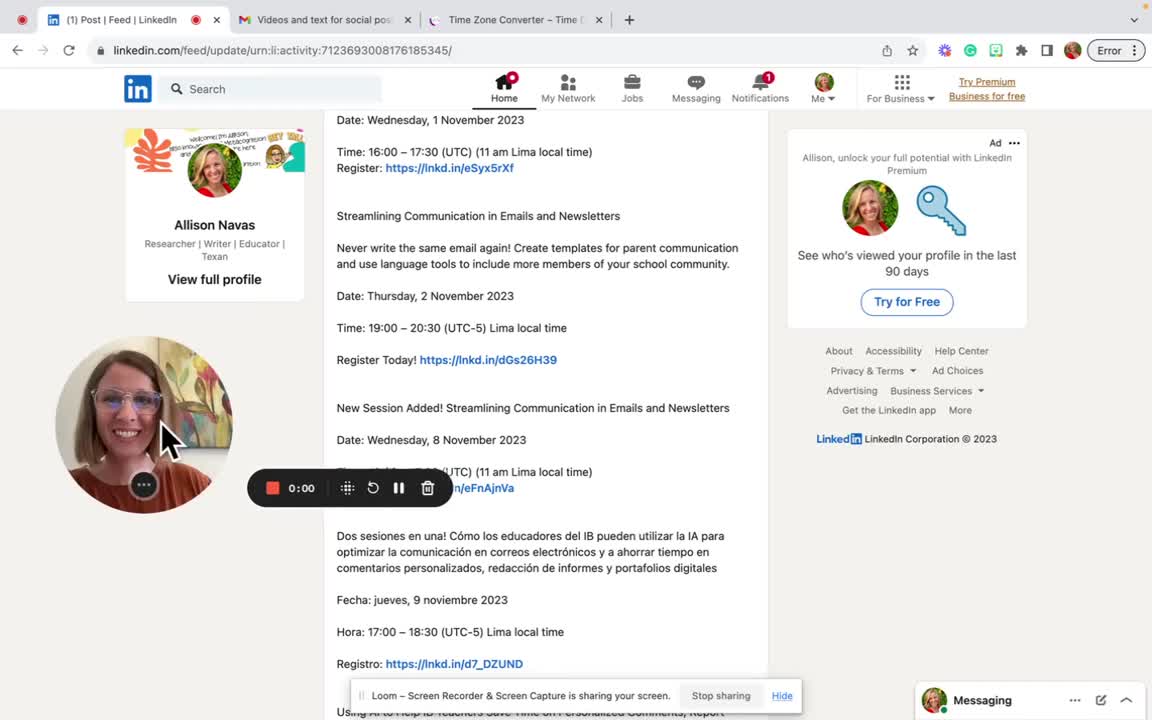Expand messaging overlay chevron

pos(1126,700)
